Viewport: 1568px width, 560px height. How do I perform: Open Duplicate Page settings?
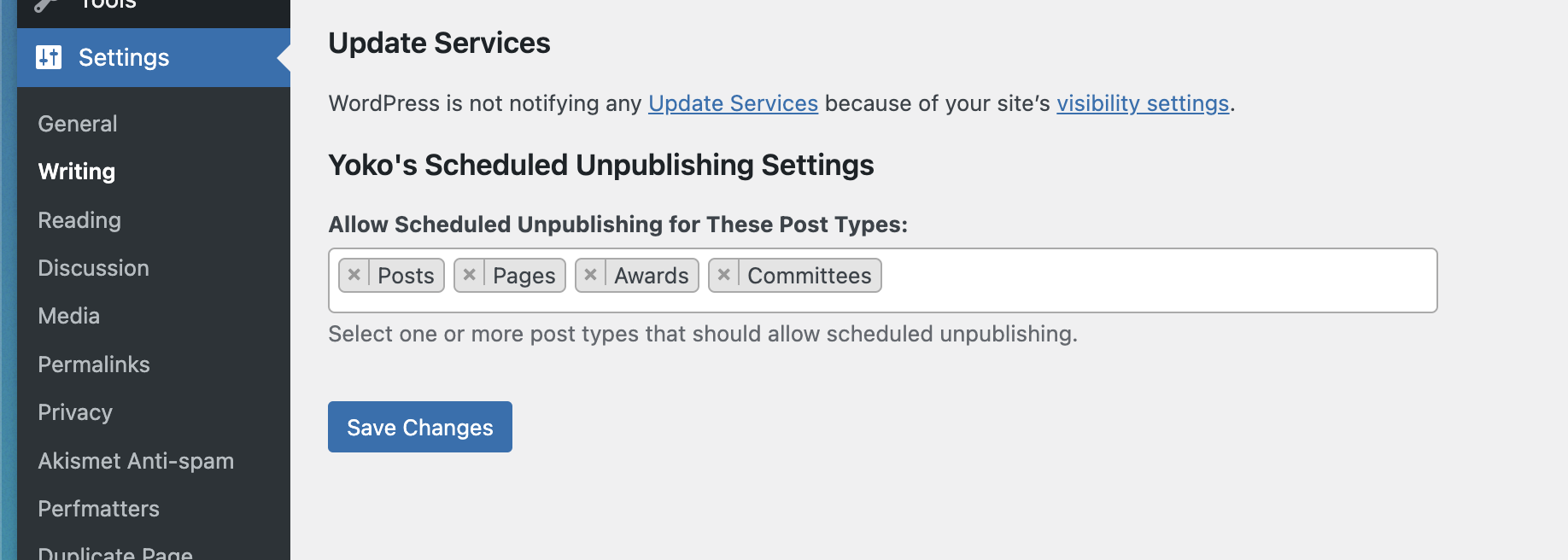115,552
